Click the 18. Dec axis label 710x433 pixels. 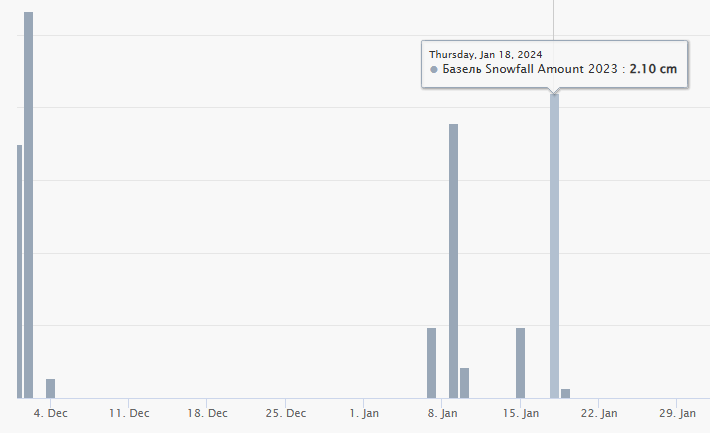pyautogui.click(x=208, y=412)
